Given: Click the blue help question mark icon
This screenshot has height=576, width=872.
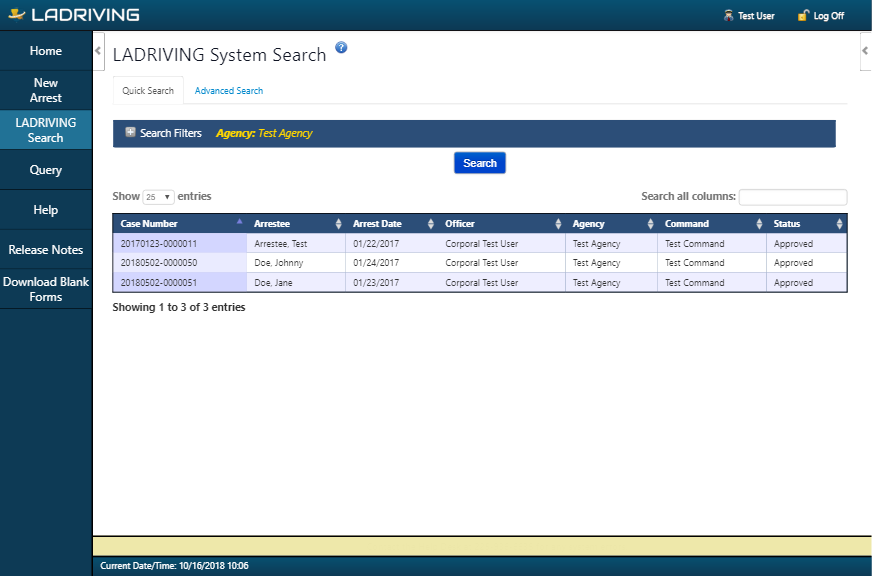Looking at the screenshot, I should point(341,47).
